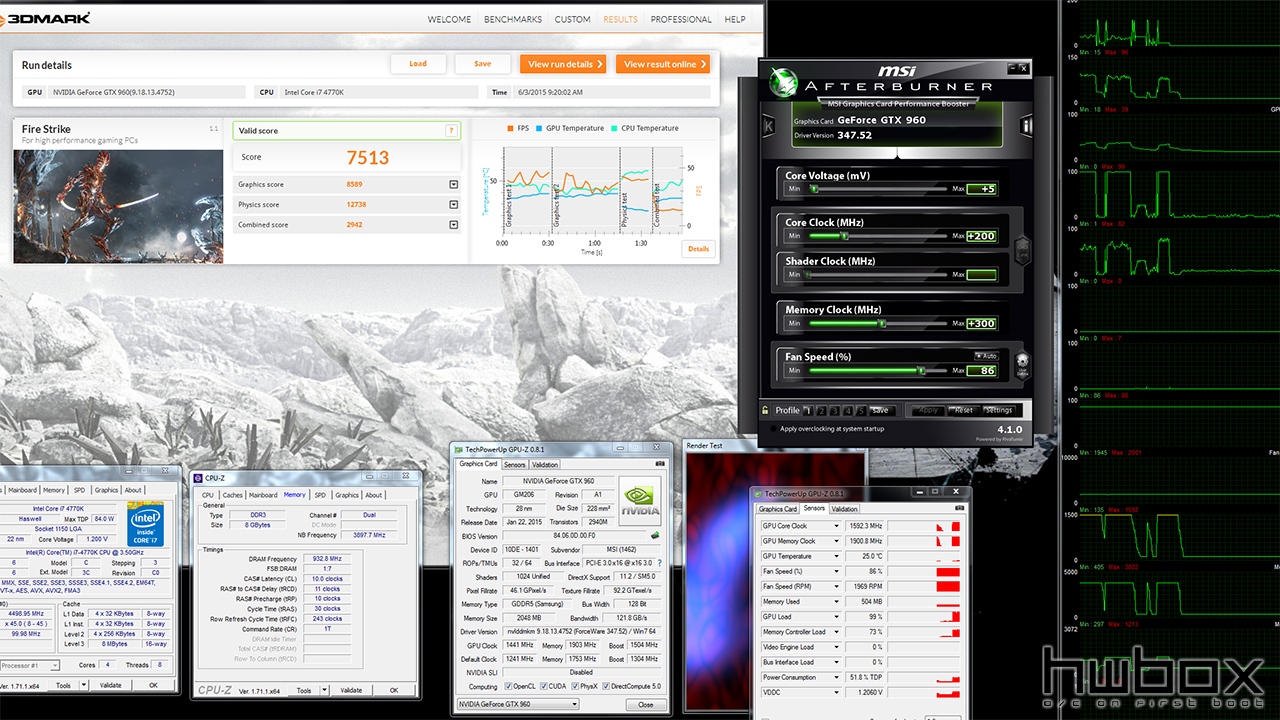Switch to the Caches tab in CPU-Z
The height and width of the screenshot is (720, 1280).
tap(232, 495)
